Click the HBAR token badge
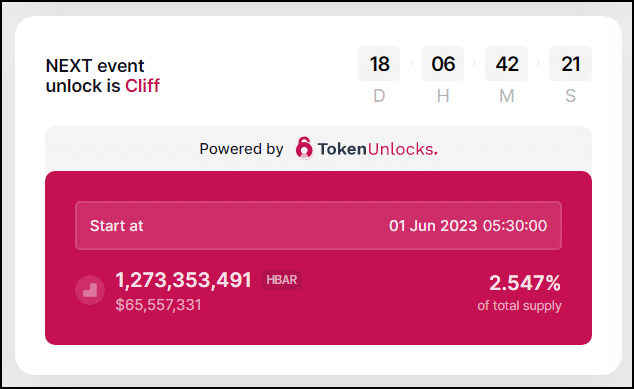 click(x=282, y=280)
